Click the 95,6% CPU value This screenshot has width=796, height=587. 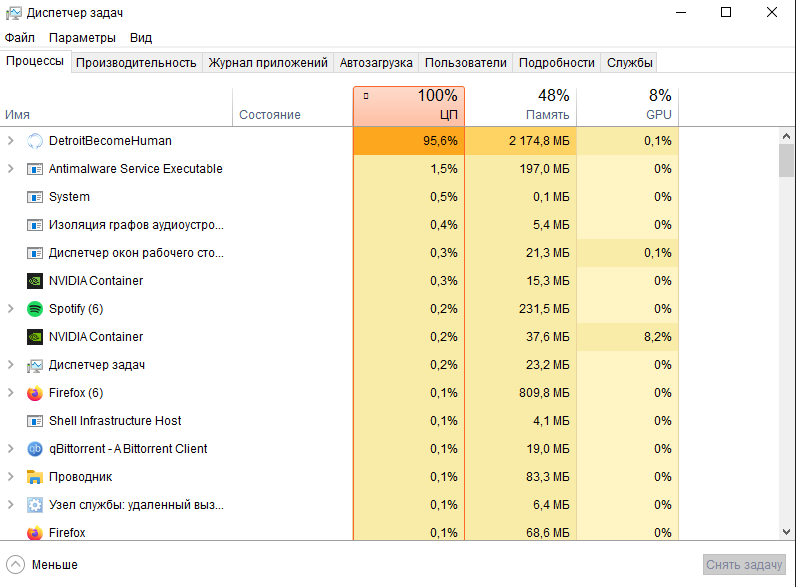tap(440, 141)
